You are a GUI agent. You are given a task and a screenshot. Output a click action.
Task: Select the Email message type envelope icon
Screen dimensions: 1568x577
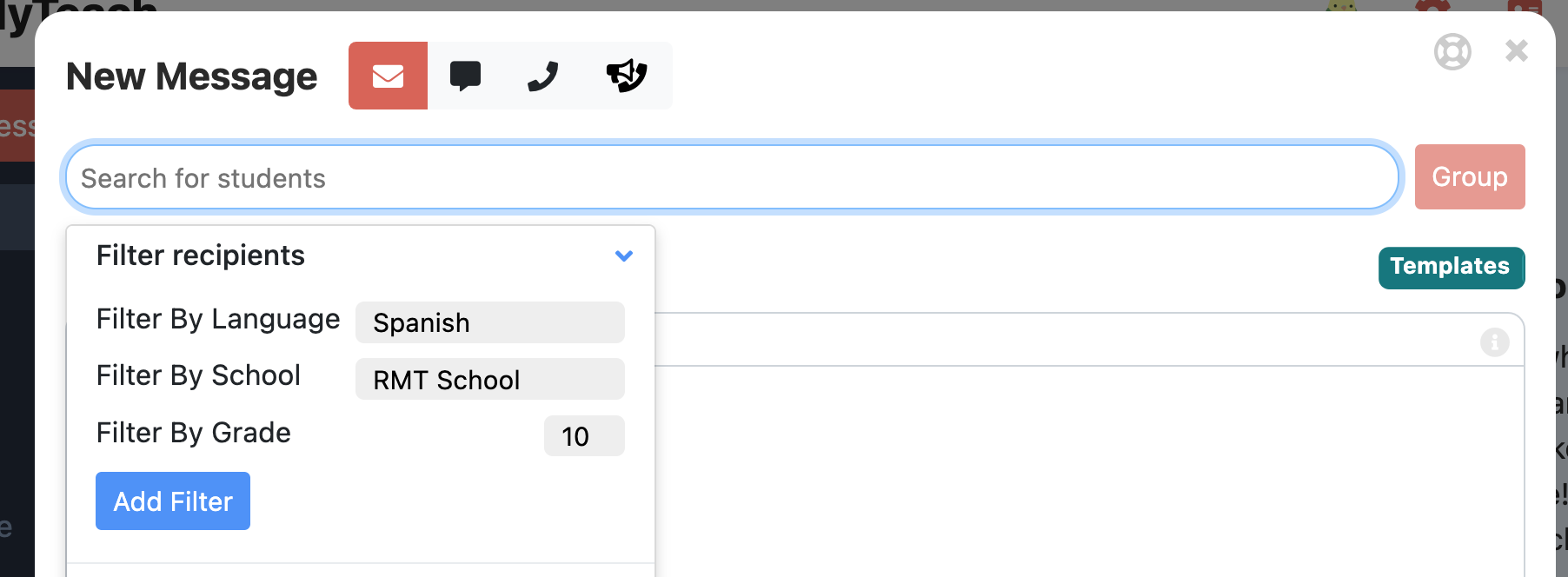click(388, 76)
